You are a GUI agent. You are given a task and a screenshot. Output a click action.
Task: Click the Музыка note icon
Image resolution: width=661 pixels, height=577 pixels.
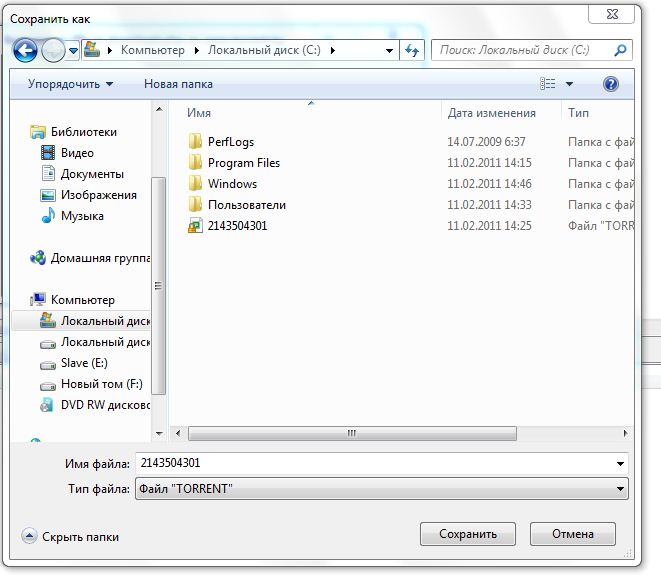click(48, 215)
